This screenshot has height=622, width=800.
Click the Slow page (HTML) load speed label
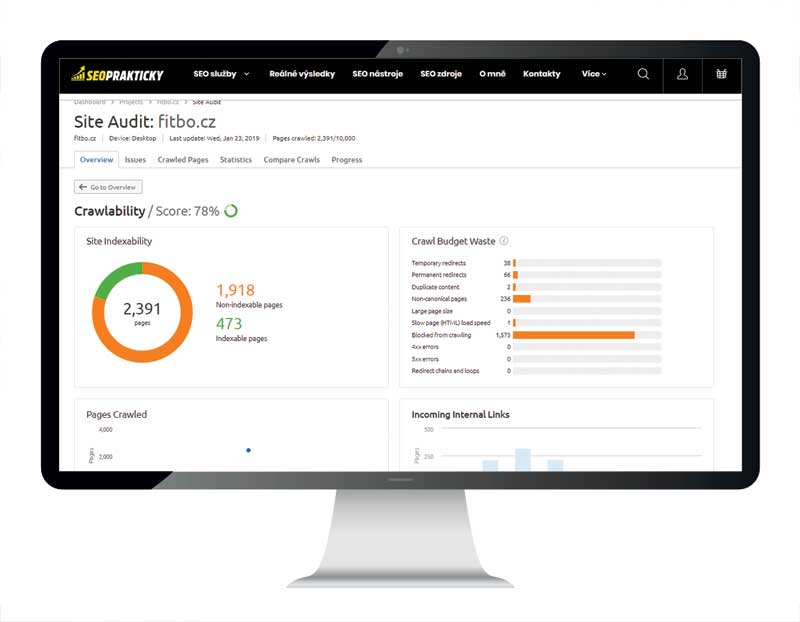point(451,323)
